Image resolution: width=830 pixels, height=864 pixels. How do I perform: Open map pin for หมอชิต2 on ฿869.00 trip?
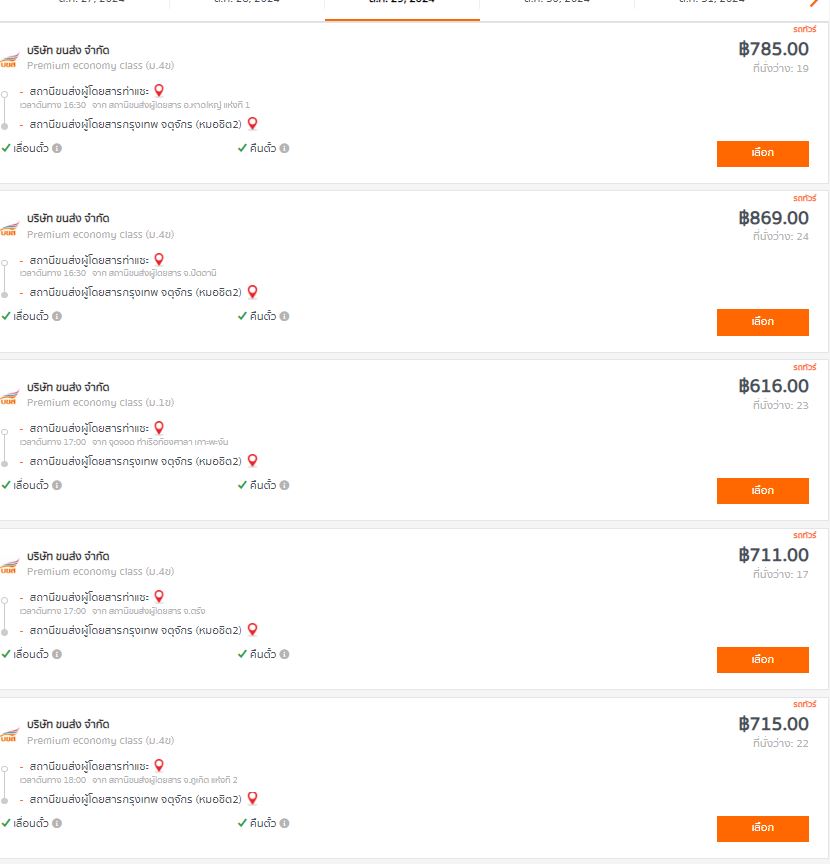(252, 292)
